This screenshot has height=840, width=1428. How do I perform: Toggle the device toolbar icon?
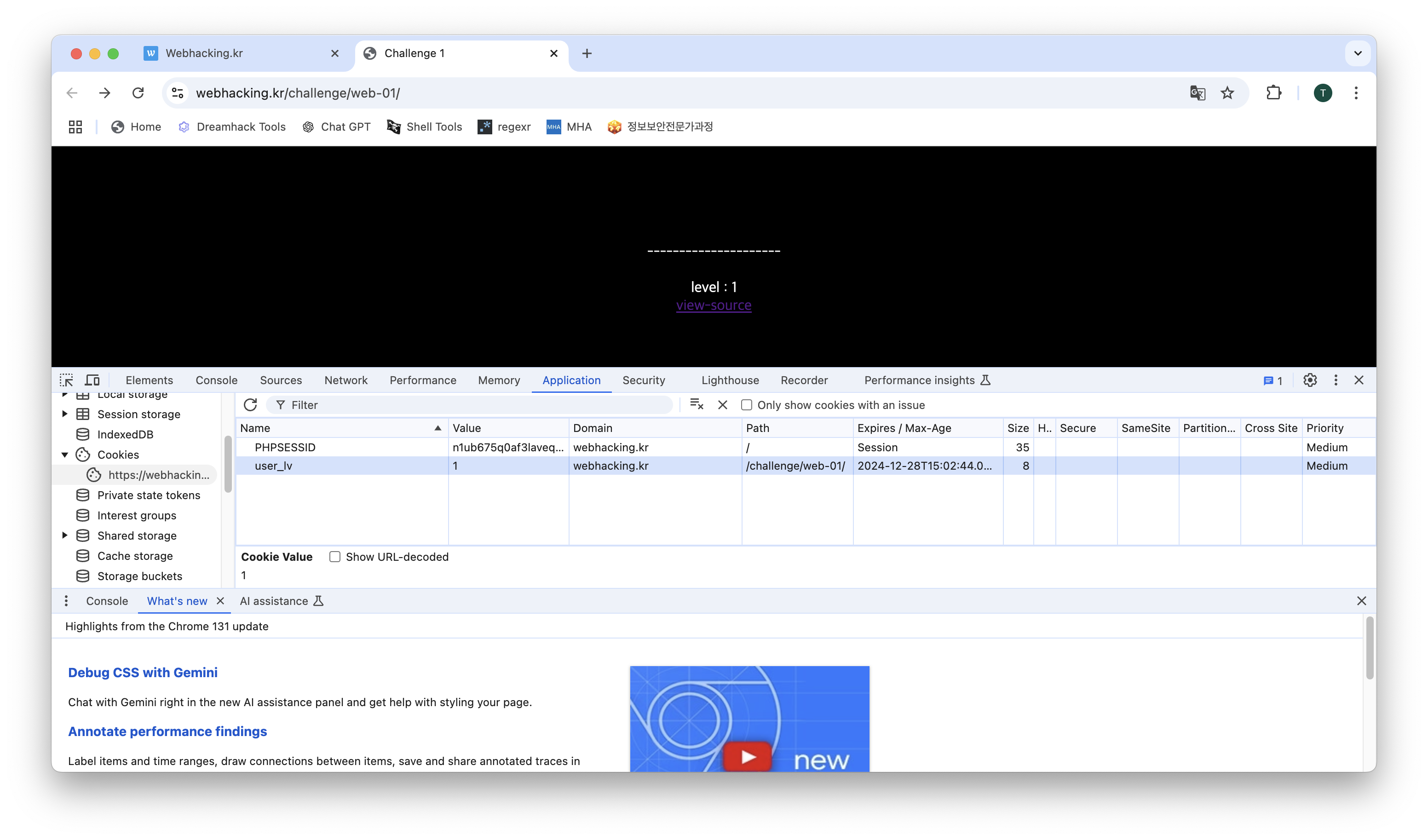click(92, 380)
